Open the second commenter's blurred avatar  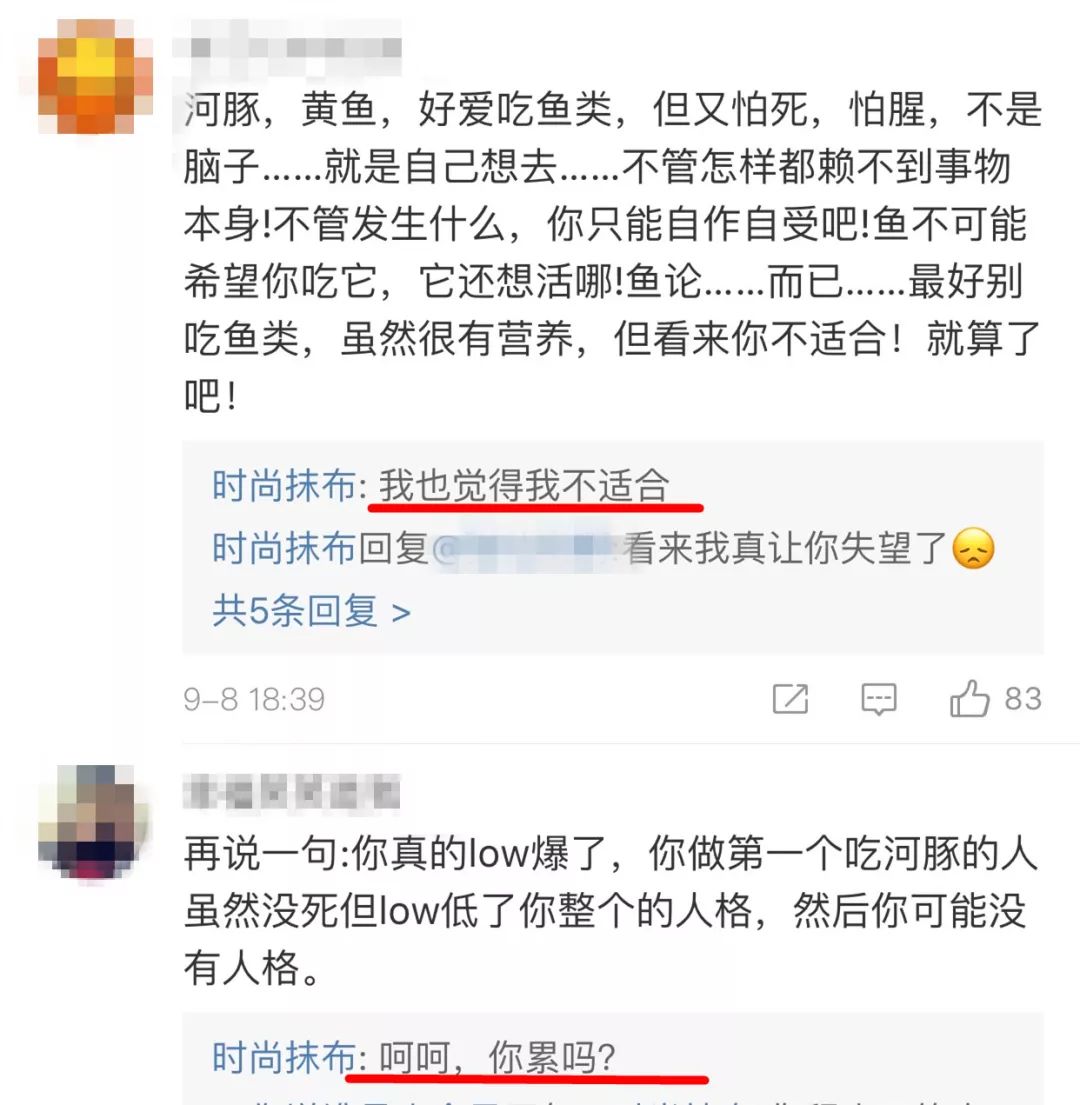point(94,822)
